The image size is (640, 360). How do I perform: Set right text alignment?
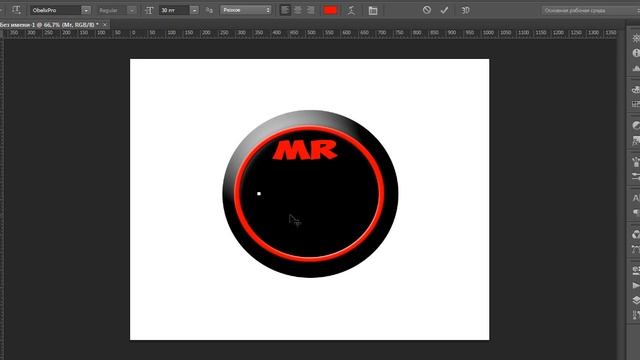coord(311,10)
